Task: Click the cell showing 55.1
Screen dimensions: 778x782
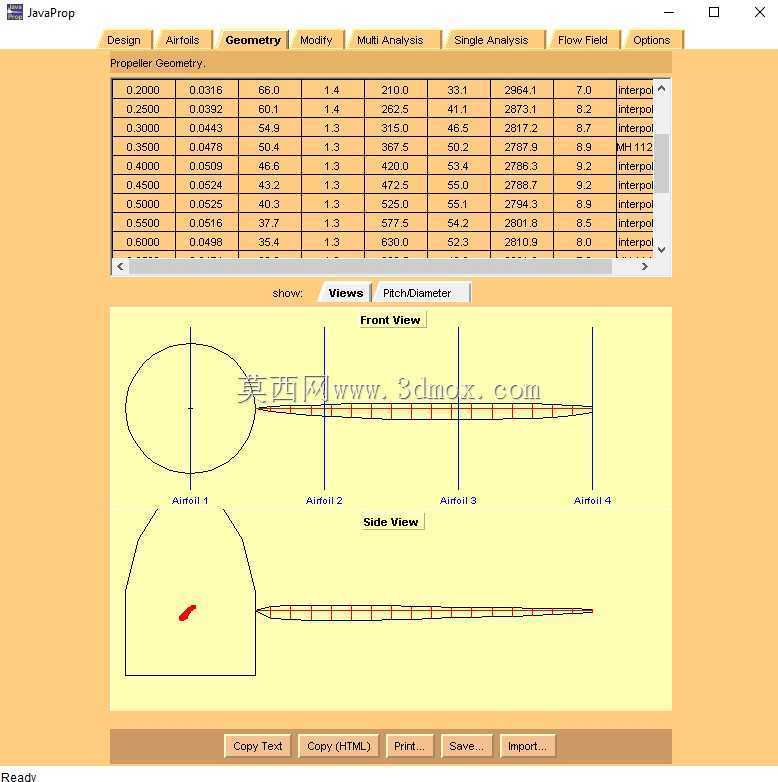Action: (x=458, y=204)
